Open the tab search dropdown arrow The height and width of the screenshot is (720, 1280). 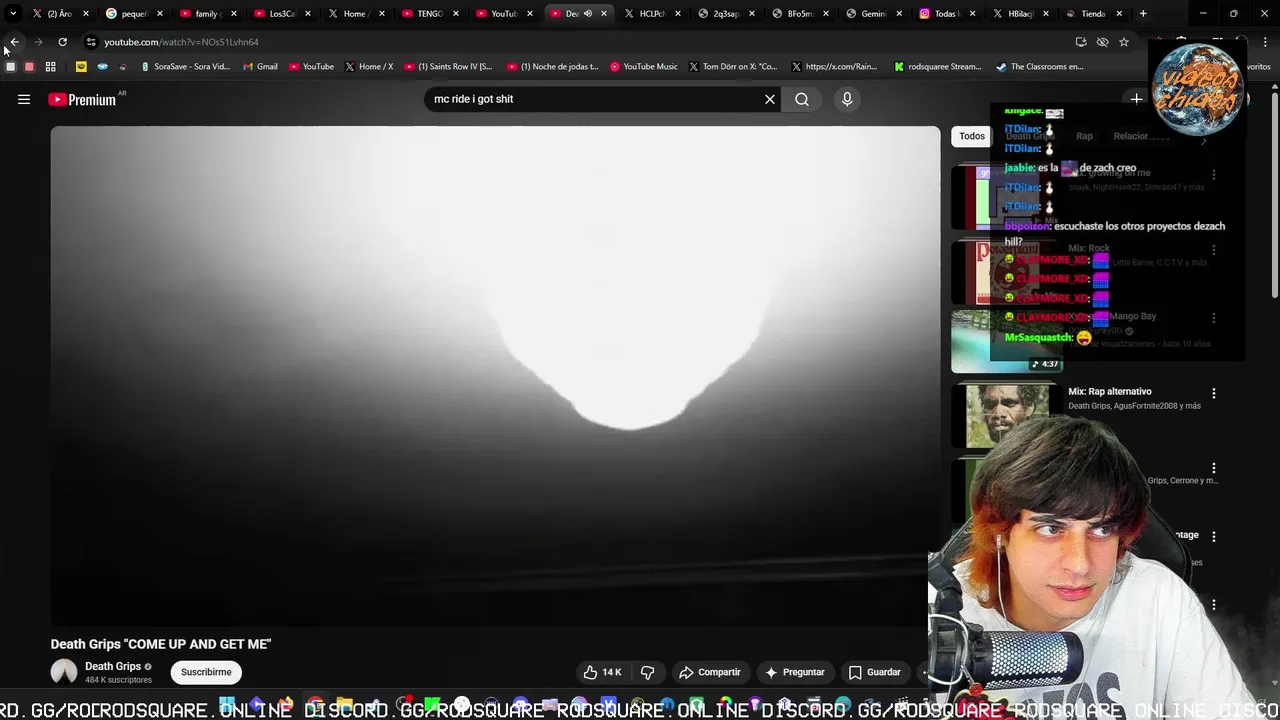tap(13, 13)
